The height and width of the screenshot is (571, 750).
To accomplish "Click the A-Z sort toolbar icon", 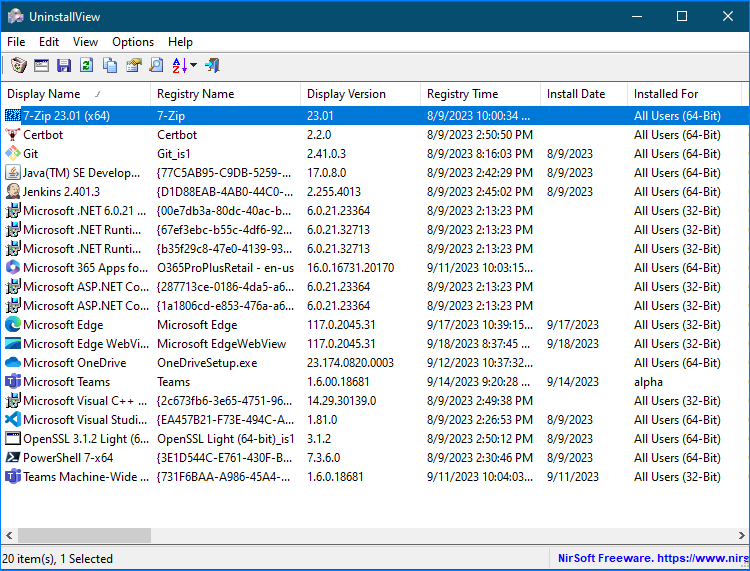I will [x=179, y=65].
